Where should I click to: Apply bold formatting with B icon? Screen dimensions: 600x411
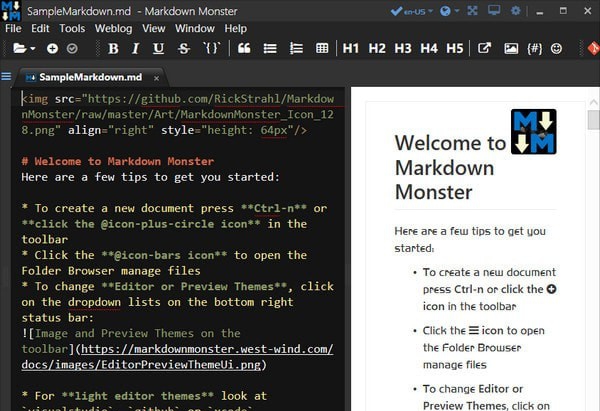pos(113,49)
